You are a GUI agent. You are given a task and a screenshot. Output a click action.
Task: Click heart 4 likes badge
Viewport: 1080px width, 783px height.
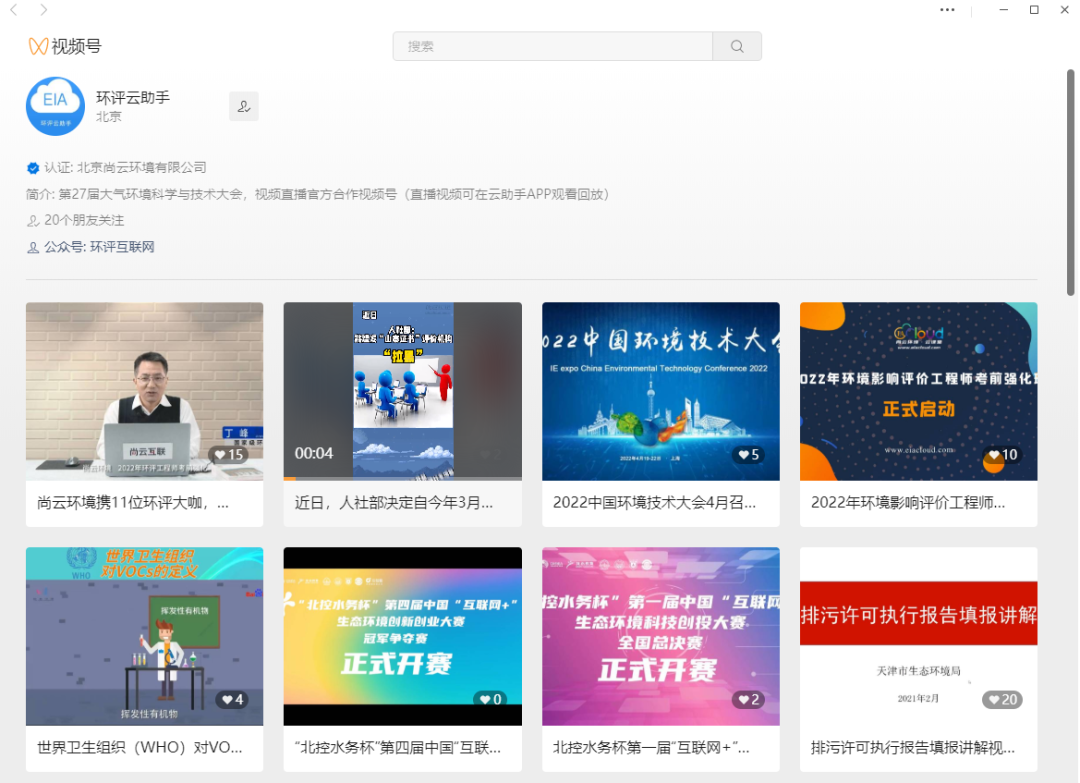click(x=232, y=700)
